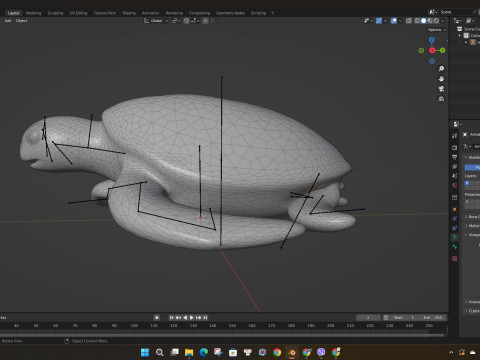Jump to first frame in timeline
Screen dimensions: 480x360
click(171, 317)
